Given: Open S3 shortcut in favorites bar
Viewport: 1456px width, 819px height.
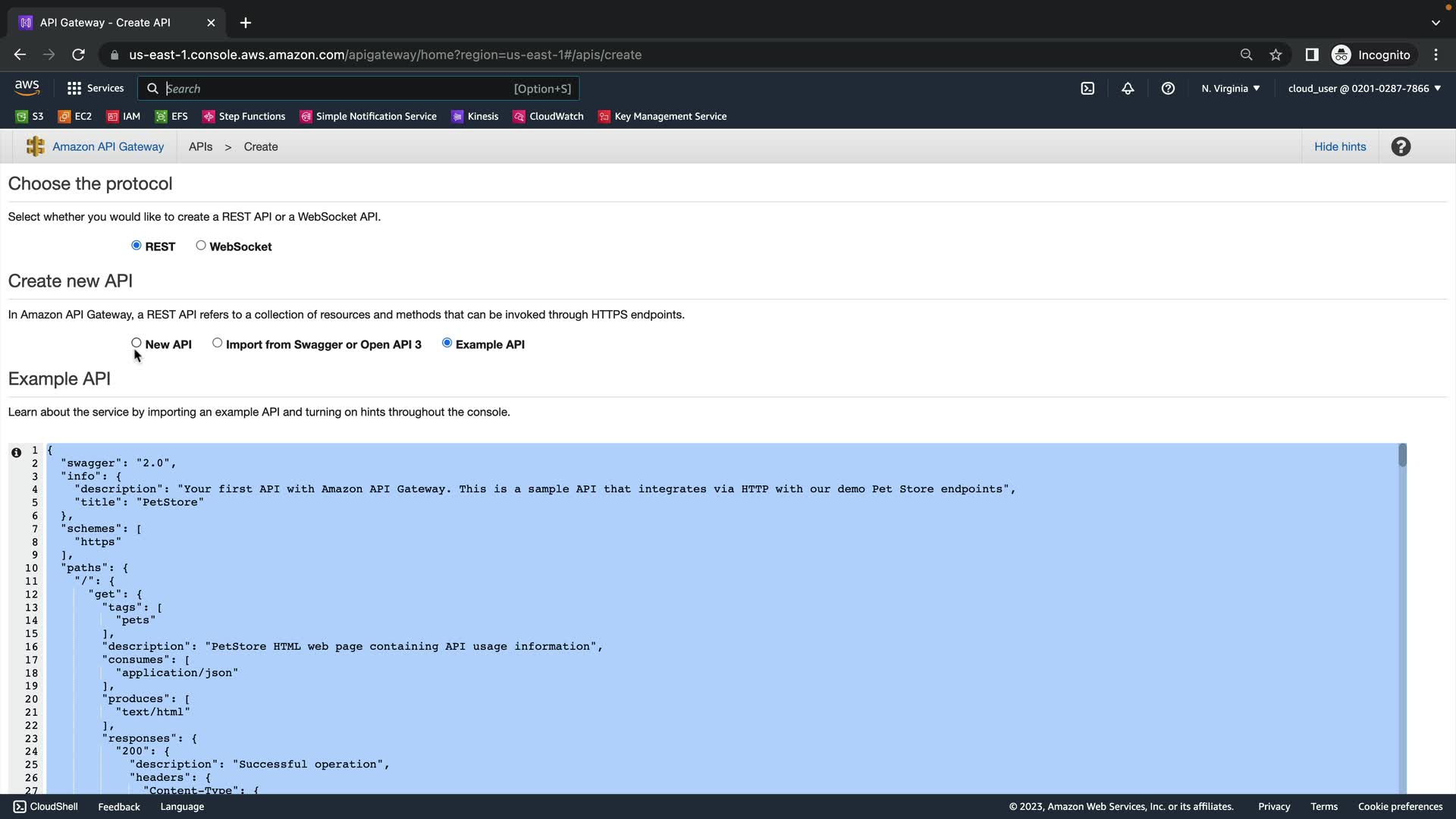Looking at the screenshot, I should [x=30, y=117].
